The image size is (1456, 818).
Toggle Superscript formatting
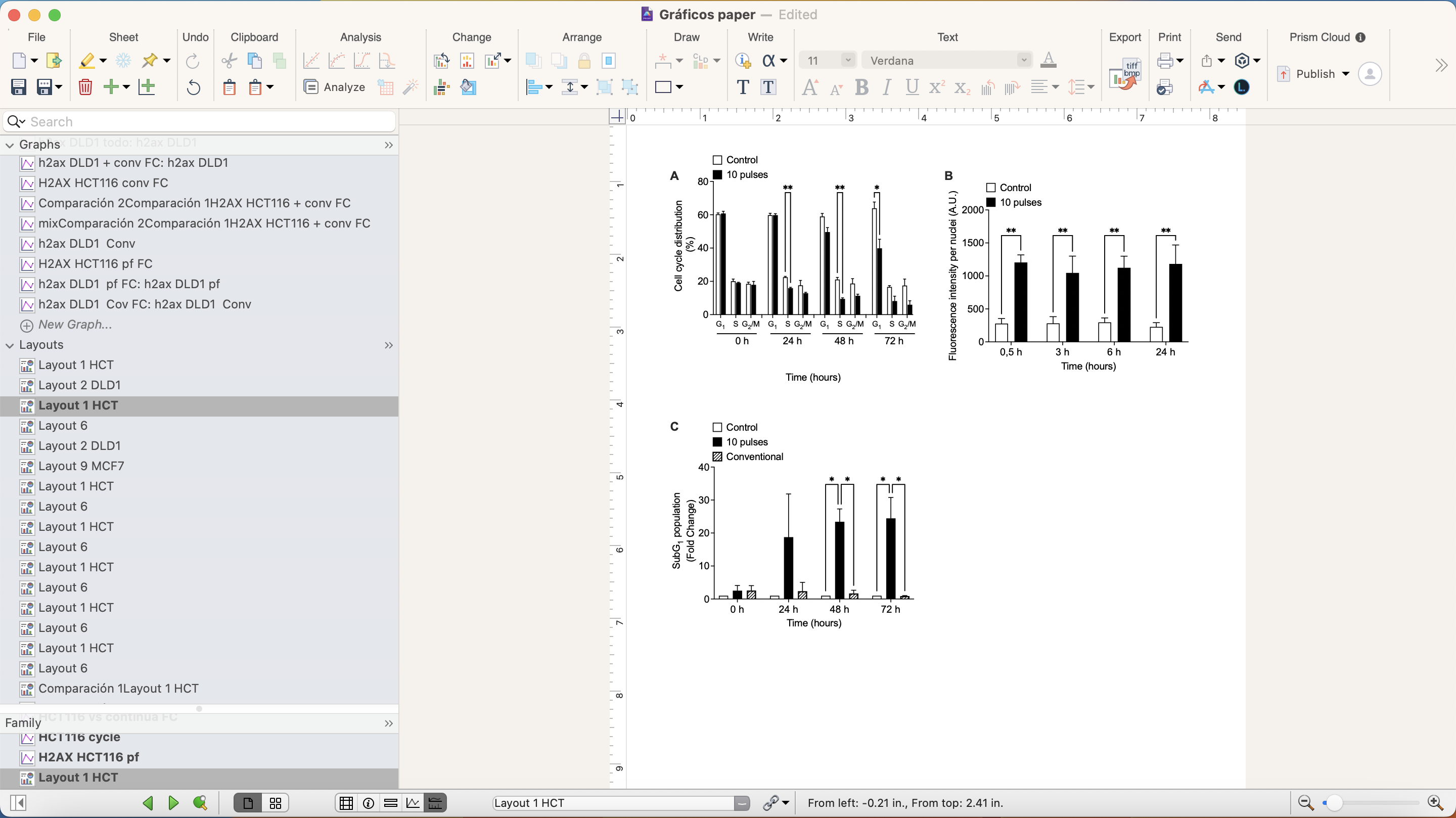click(937, 87)
